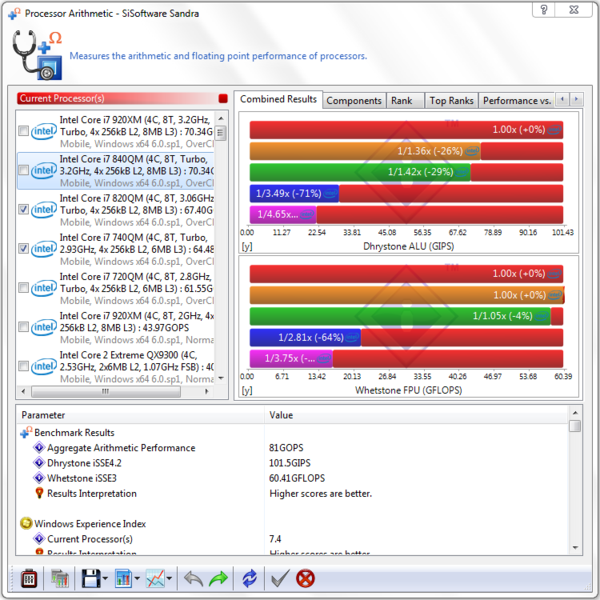Viewport: 600px width, 600px height.
Task: Click the tab strip right scroll arrow
Action: (x=576, y=99)
